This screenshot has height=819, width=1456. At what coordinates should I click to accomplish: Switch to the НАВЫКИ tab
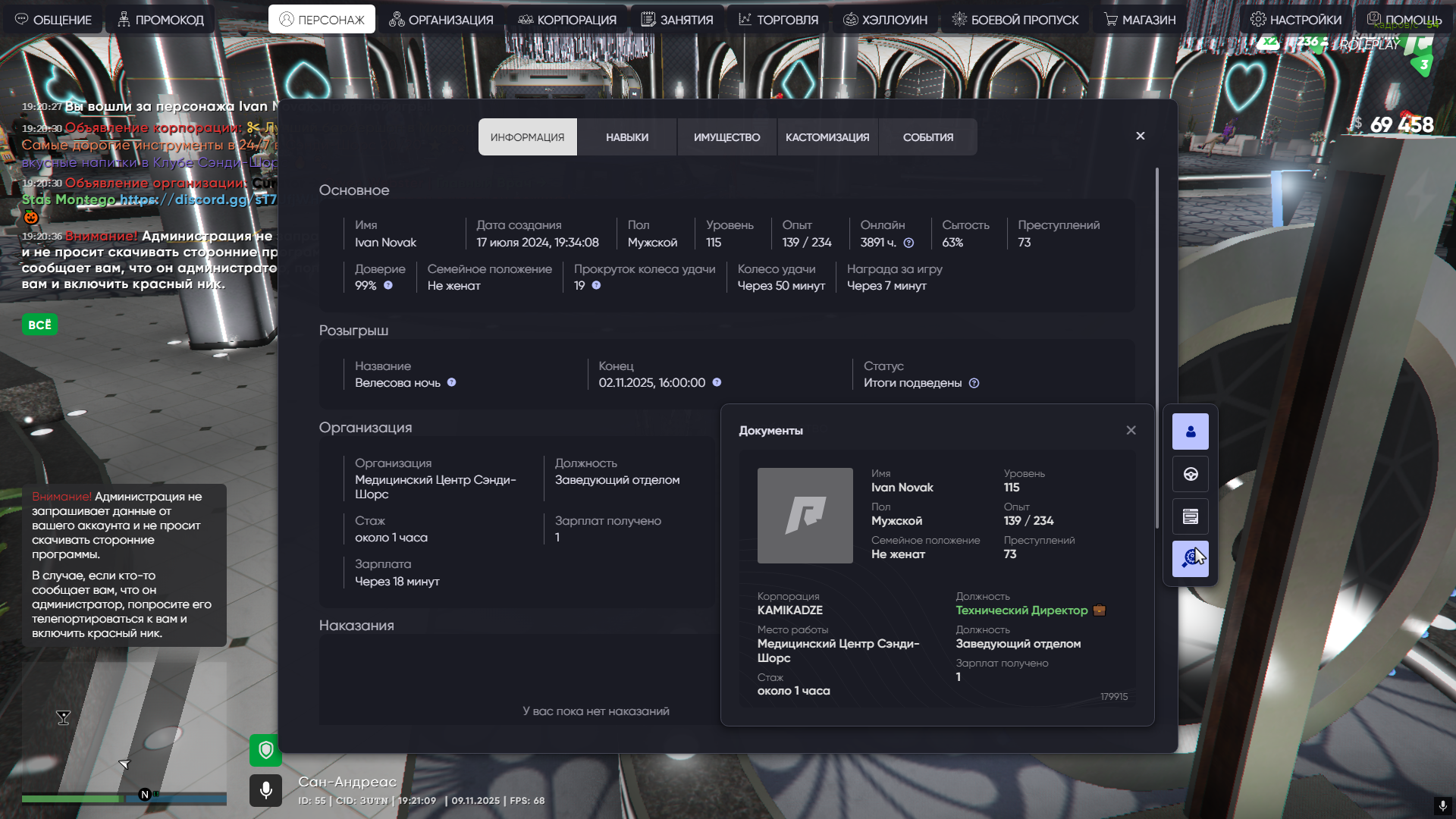click(627, 137)
